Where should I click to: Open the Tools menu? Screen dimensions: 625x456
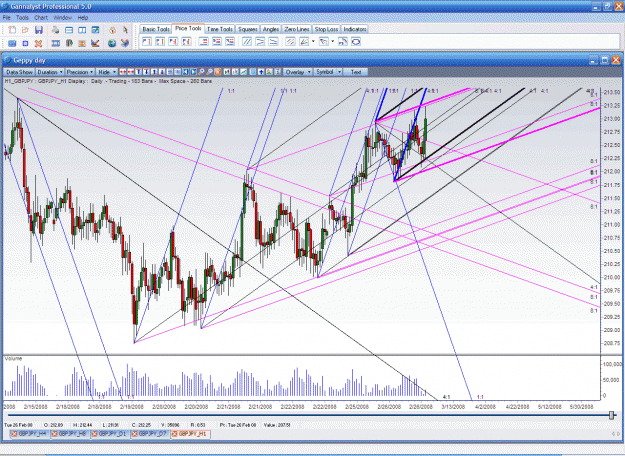22,18
